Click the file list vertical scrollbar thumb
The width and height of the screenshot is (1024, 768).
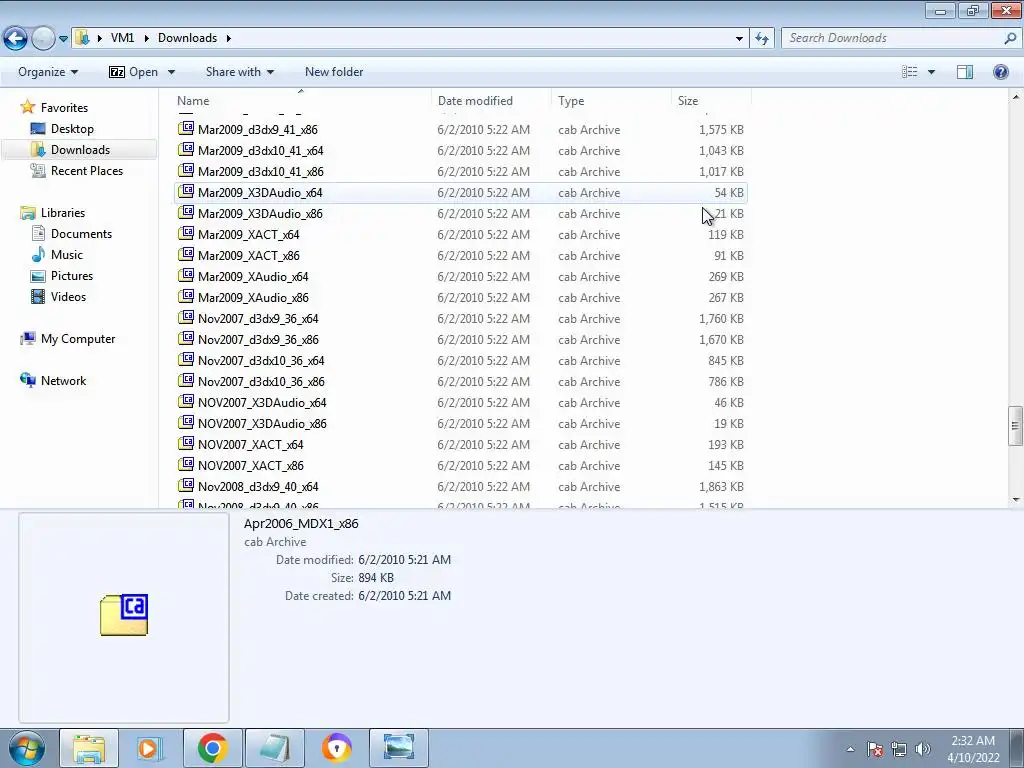(1015, 426)
